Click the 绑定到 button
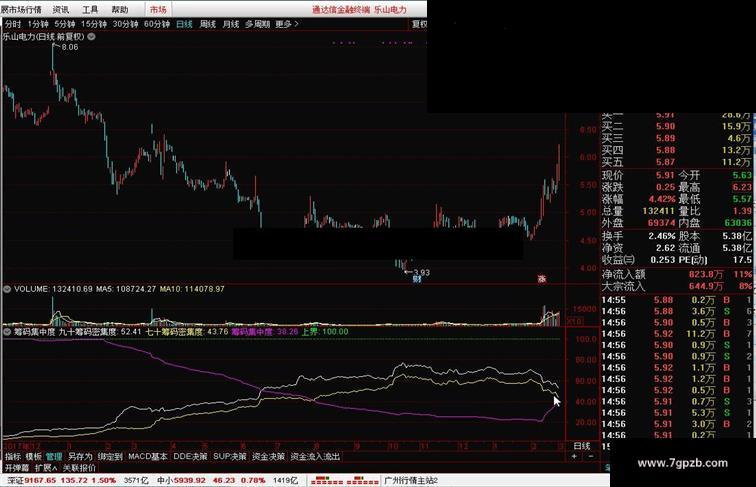The image size is (756, 487). click(110, 456)
